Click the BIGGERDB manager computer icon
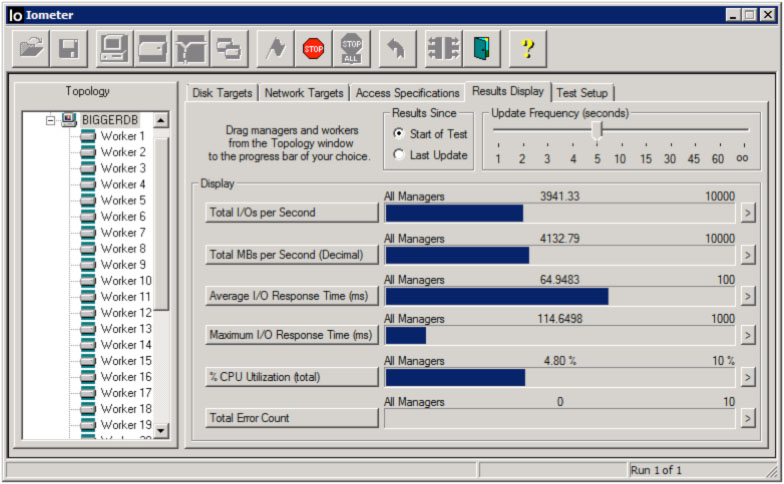Screen dimensions: 784x484 tap(68, 120)
